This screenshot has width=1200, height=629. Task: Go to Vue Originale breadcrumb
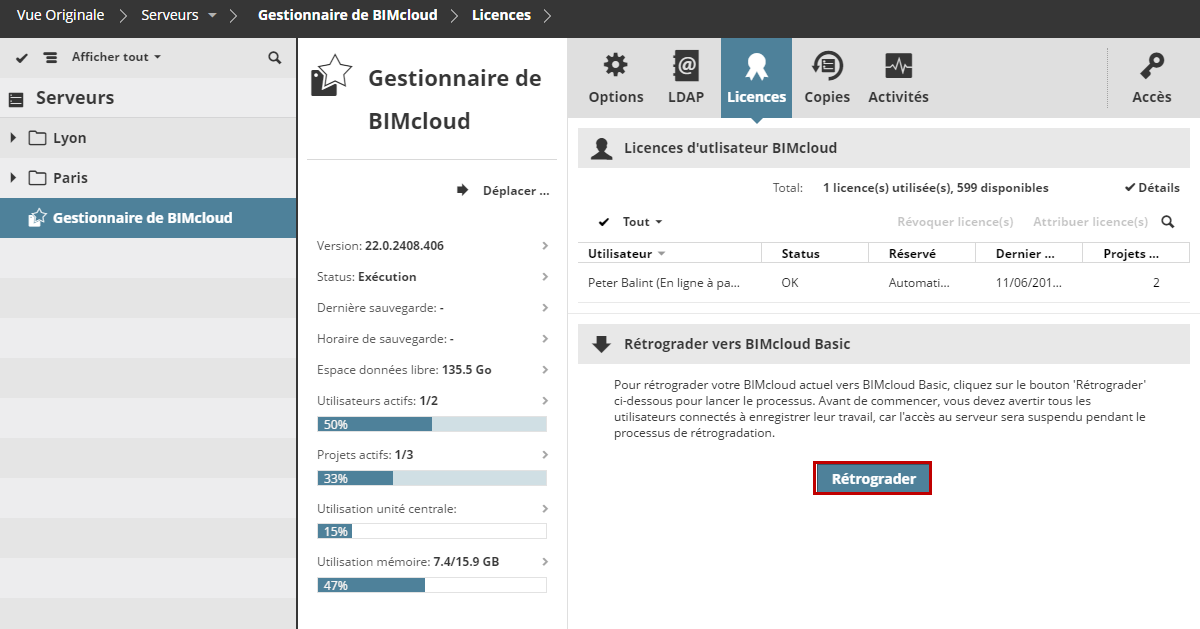click(60, 15)
